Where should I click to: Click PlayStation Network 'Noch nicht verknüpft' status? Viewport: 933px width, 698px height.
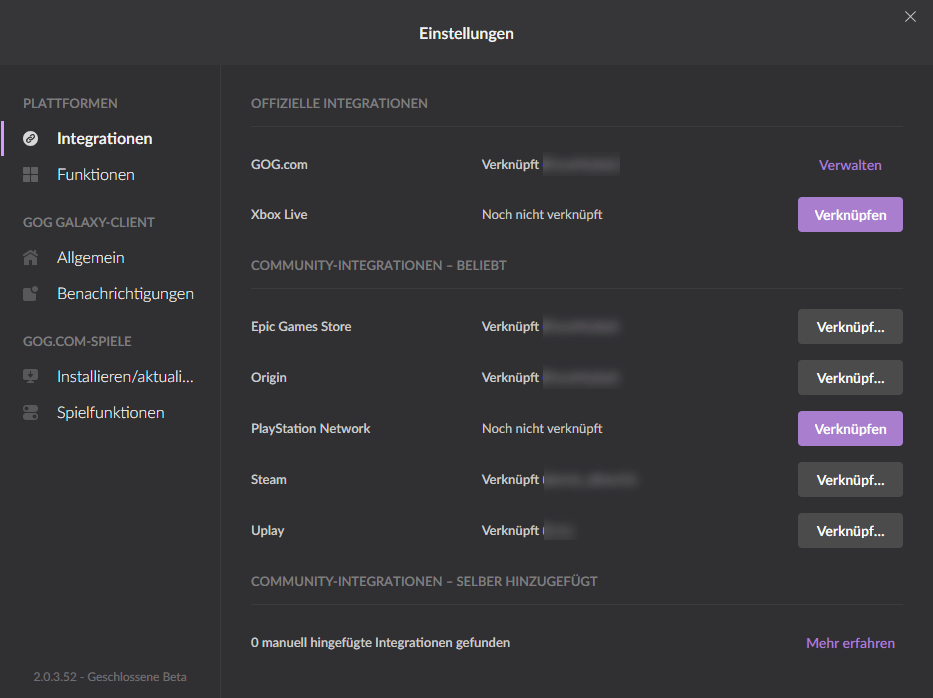coord(542,428)
